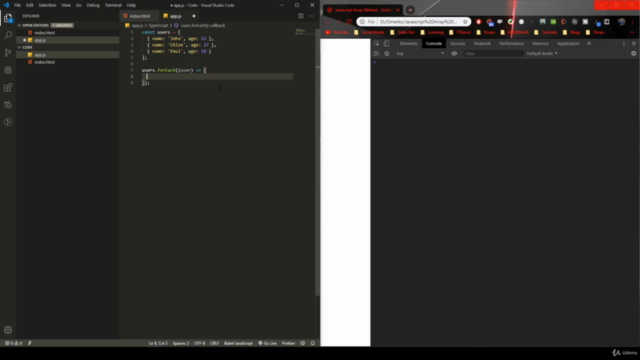Click the feedback smiley in status bar

coord(302,343)
